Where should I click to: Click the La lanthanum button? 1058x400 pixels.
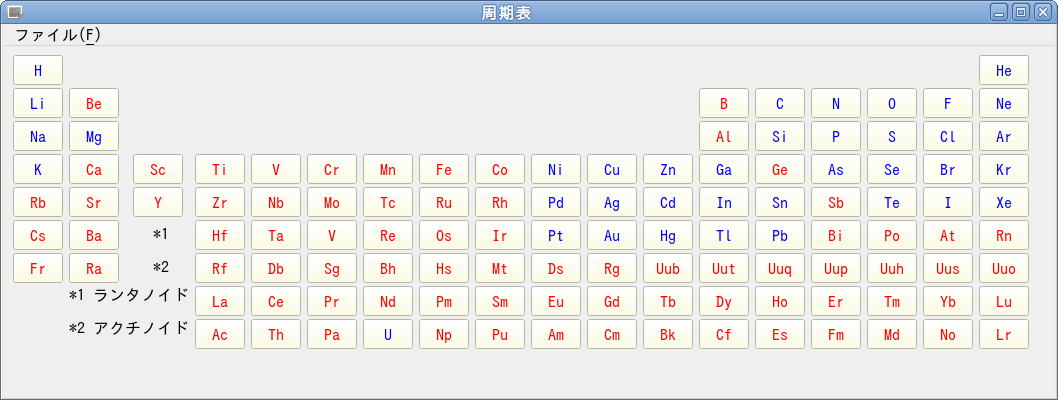tap(220, 302)
